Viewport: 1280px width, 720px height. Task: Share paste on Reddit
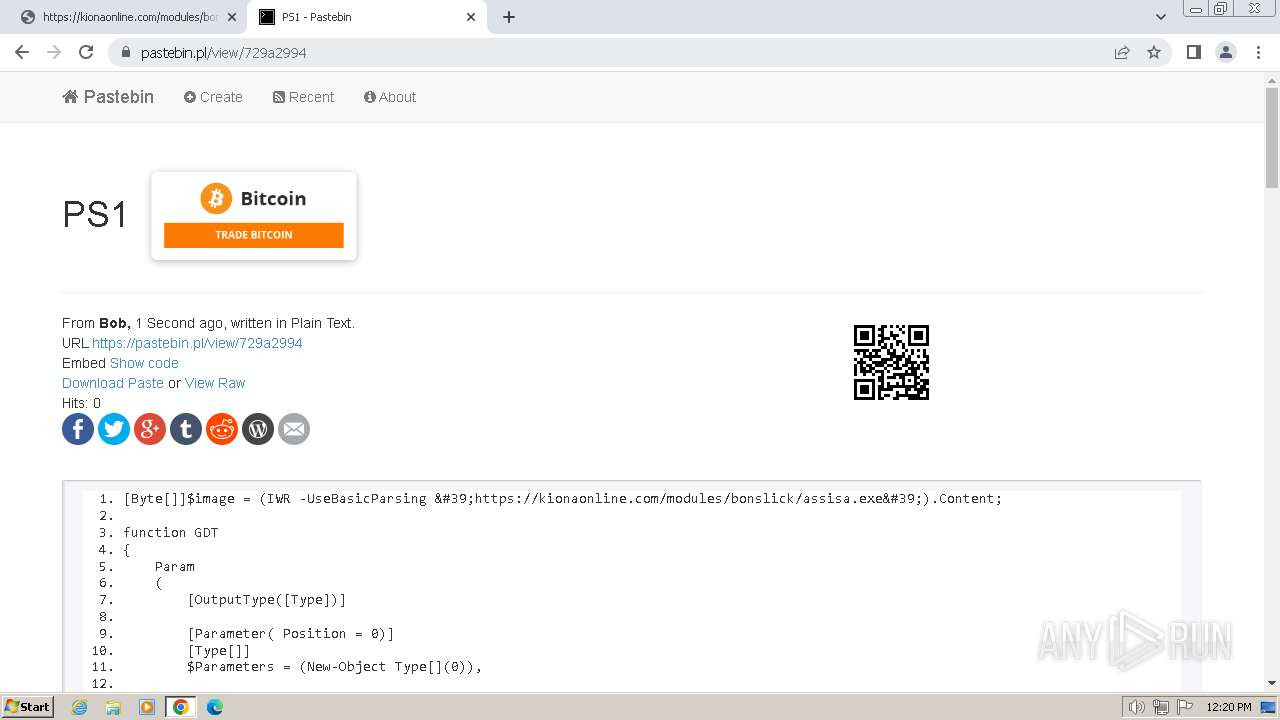coord(222,429)
